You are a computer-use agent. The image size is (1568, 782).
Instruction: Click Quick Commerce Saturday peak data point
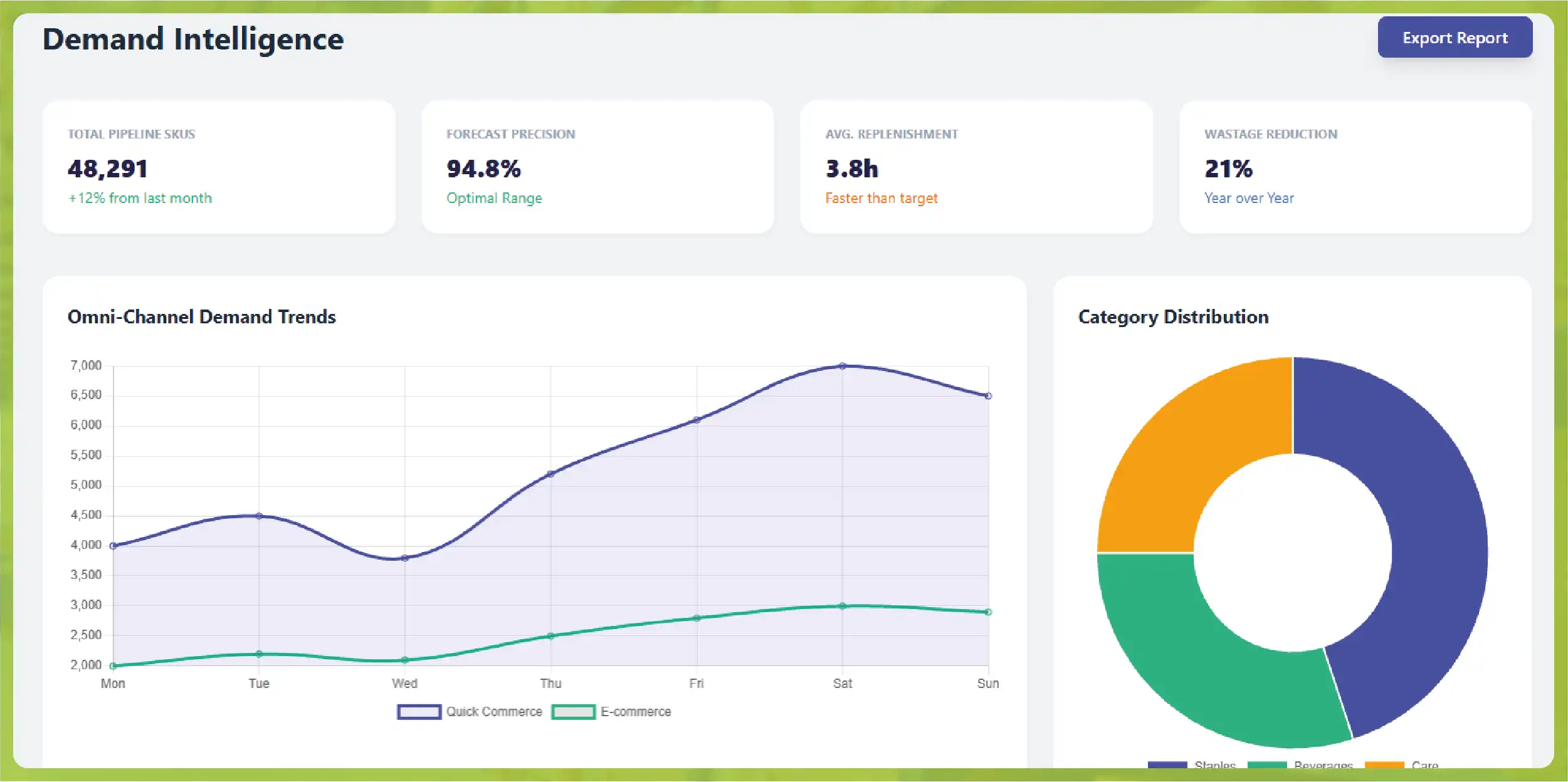pyautogui.click(x=843, y=366)
